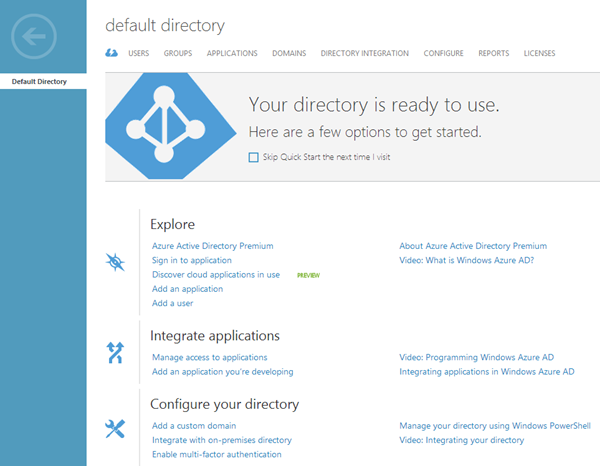
Task: Open Manage directory using Windows PowerShell
Action: (x=495, y=426)
